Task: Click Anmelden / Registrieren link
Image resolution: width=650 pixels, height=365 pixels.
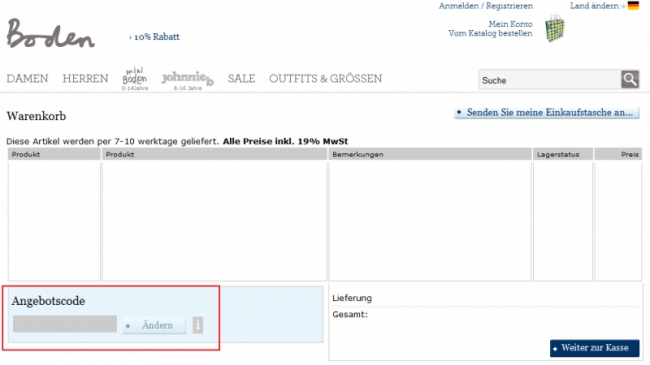Action: (486, 6)
